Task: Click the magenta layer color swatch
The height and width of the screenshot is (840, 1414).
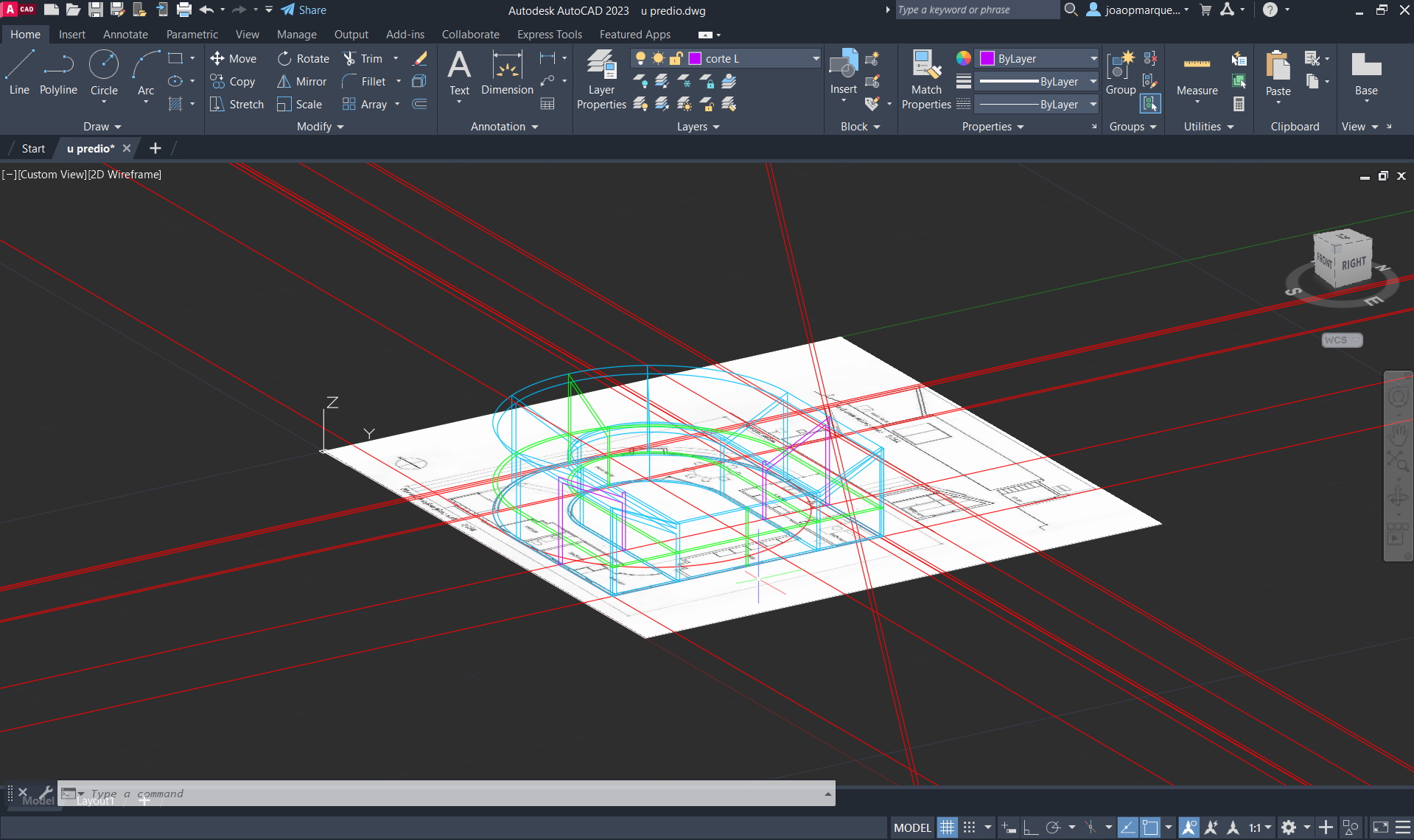Action: click(695, 59)
